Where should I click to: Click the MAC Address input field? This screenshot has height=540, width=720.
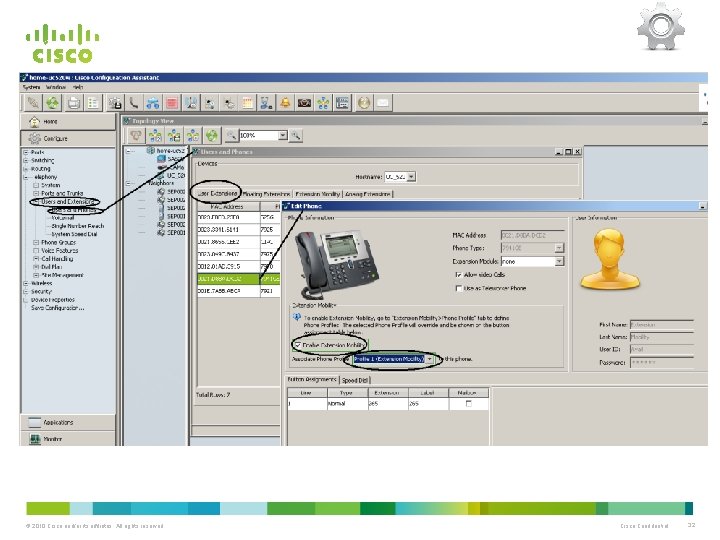pos(532,235)
